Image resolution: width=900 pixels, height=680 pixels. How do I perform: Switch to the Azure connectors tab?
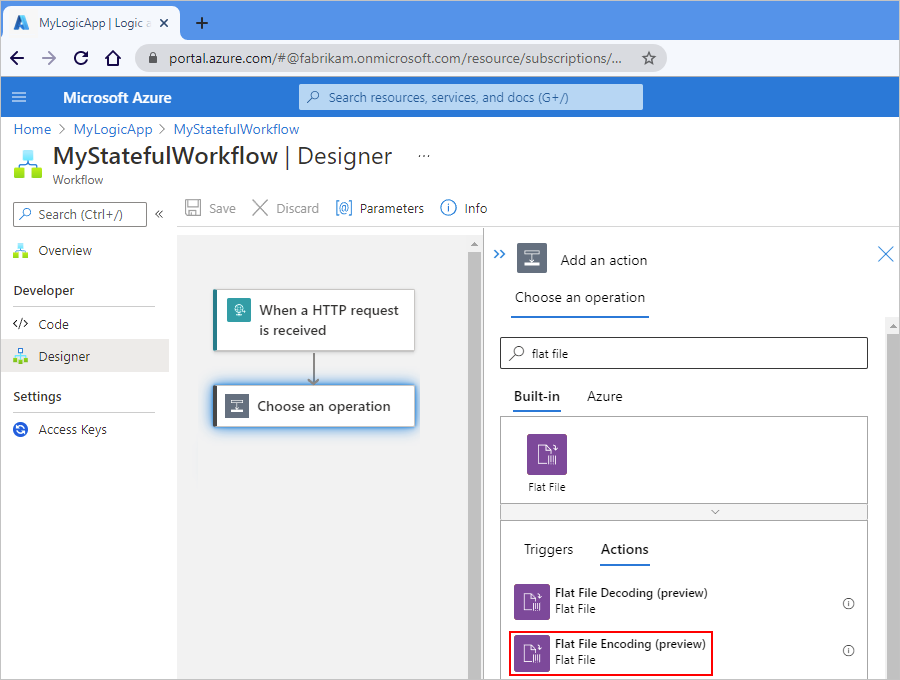pos(604,396)
